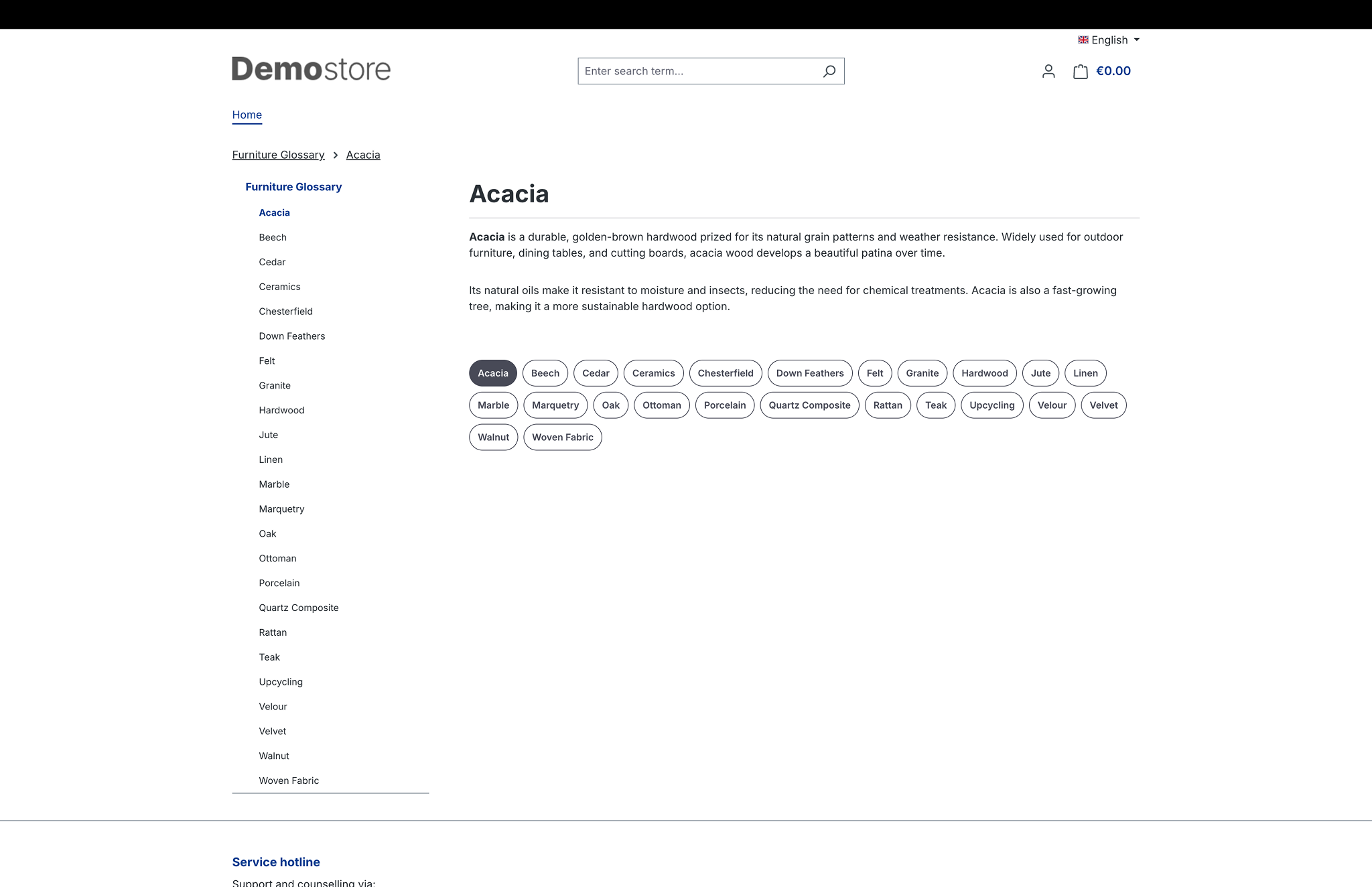The width and height of the screenshot is (1372, 887).
Task: Select Chesterfield in the sidebar list
Action: coord(285,312)
